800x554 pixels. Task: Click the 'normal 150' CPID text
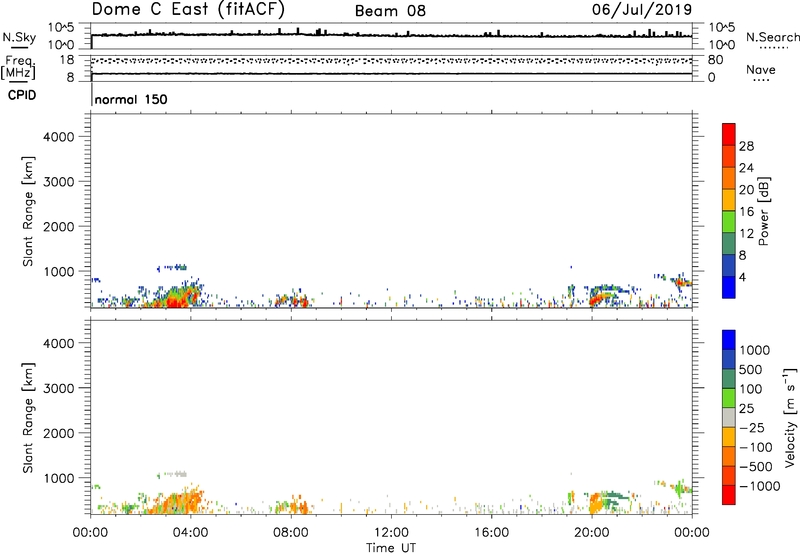click(131, 99)
